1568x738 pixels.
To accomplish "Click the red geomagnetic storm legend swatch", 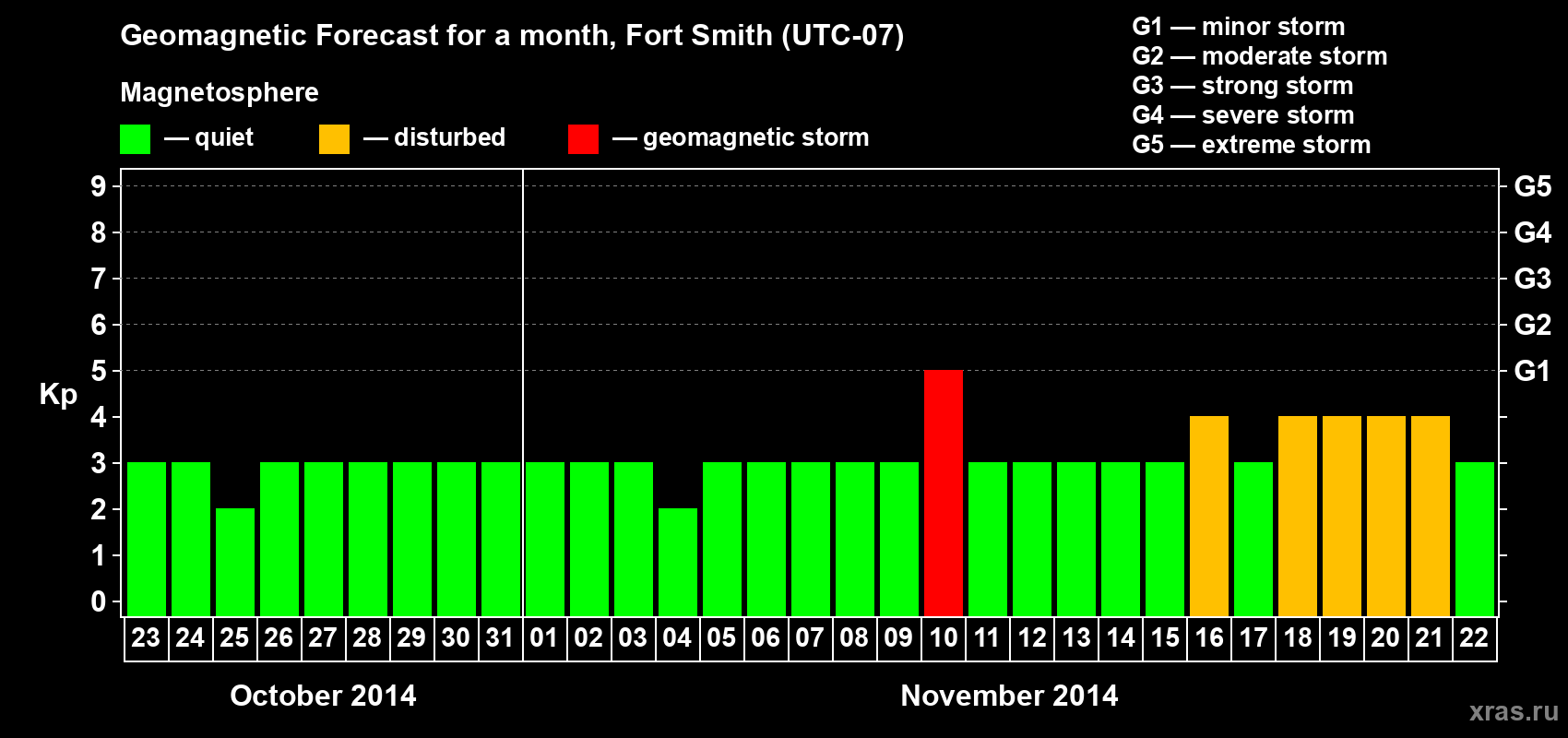I will click(583, 139).
